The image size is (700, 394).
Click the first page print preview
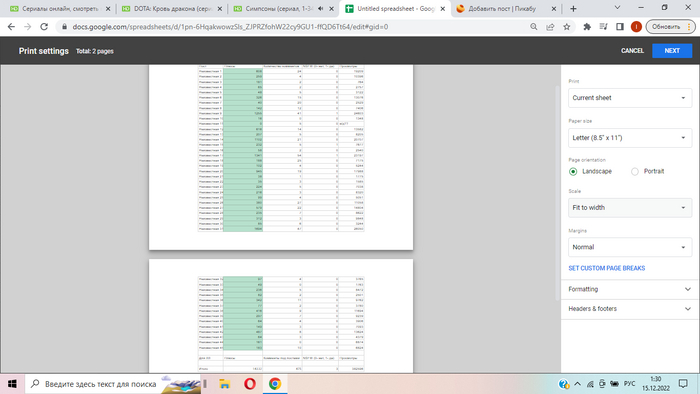point(281,157)
